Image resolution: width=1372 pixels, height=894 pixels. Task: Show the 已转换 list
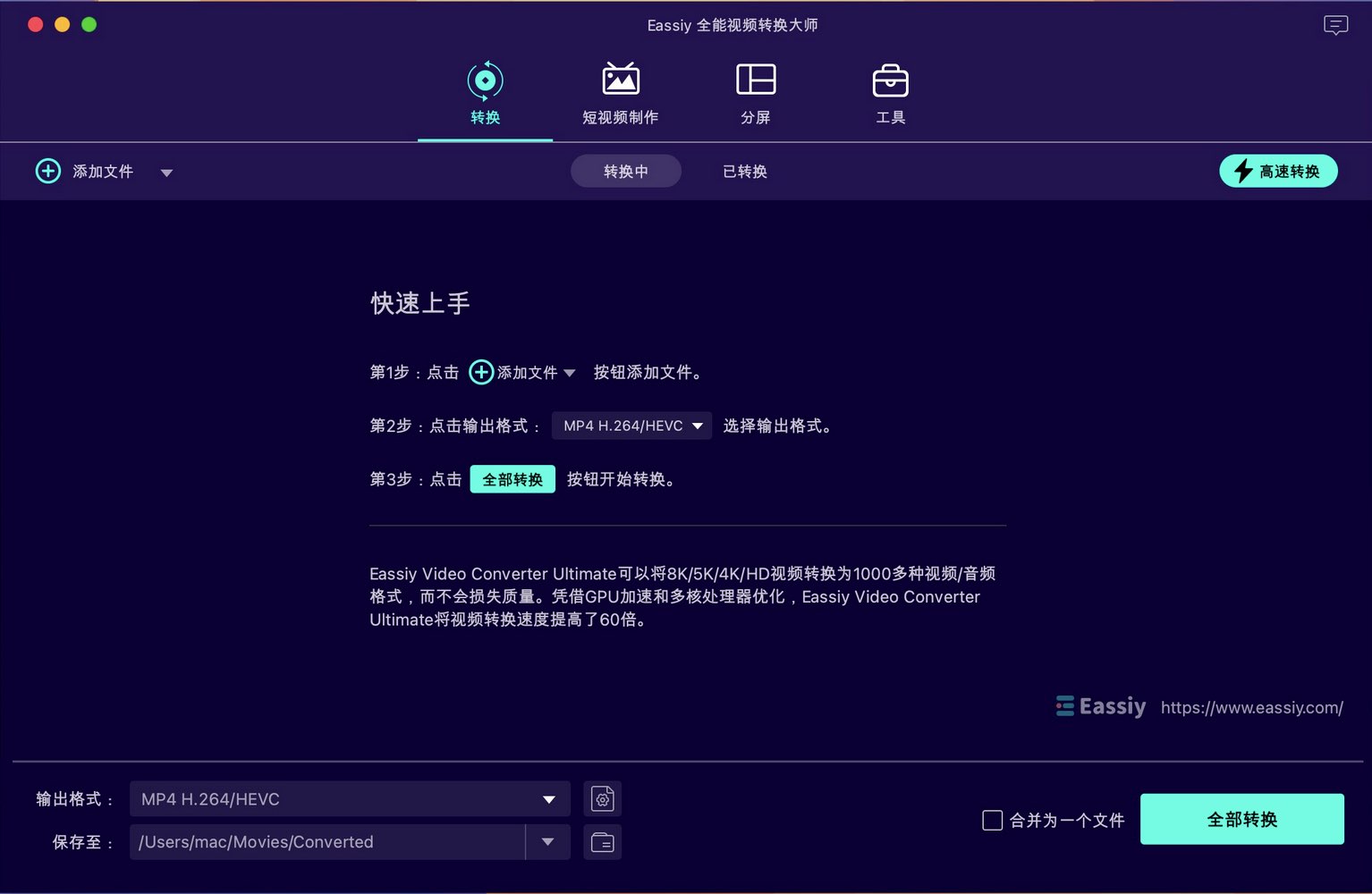[745, 171]
